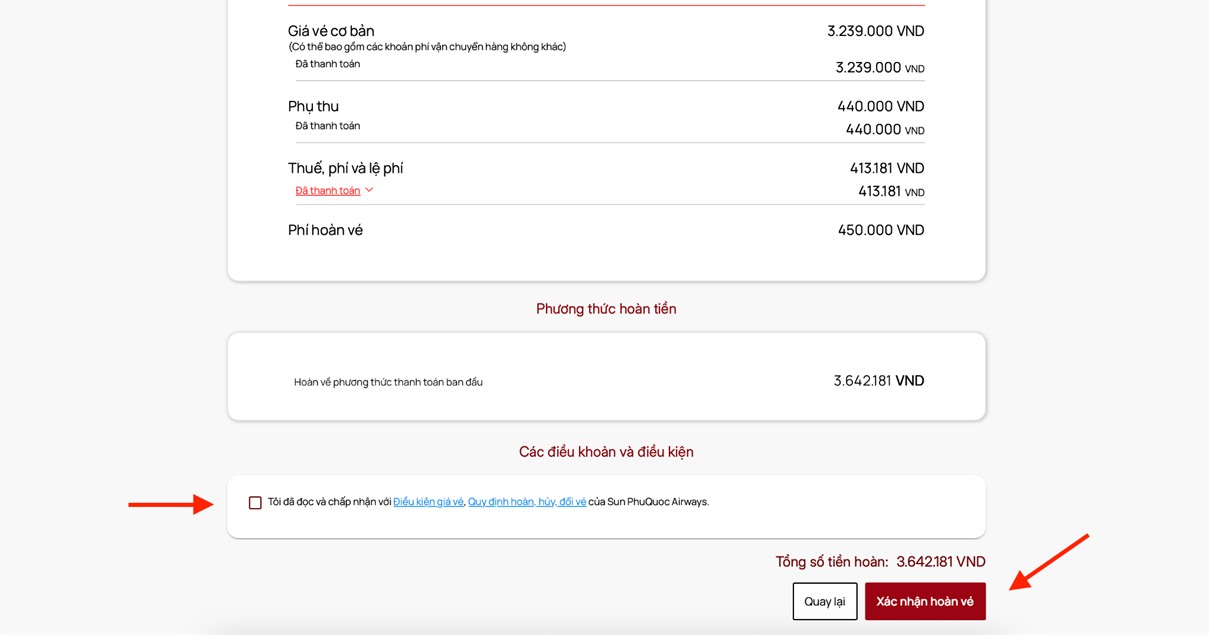Confirm refund with Xác nhận hoàn vé
This screenshot has height=635, width=1210.
click(x=925, y=601)
